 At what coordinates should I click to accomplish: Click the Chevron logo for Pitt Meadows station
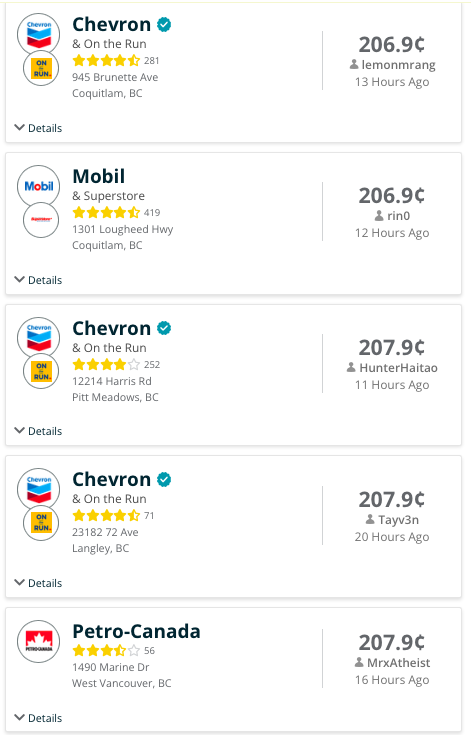point(38,338)
